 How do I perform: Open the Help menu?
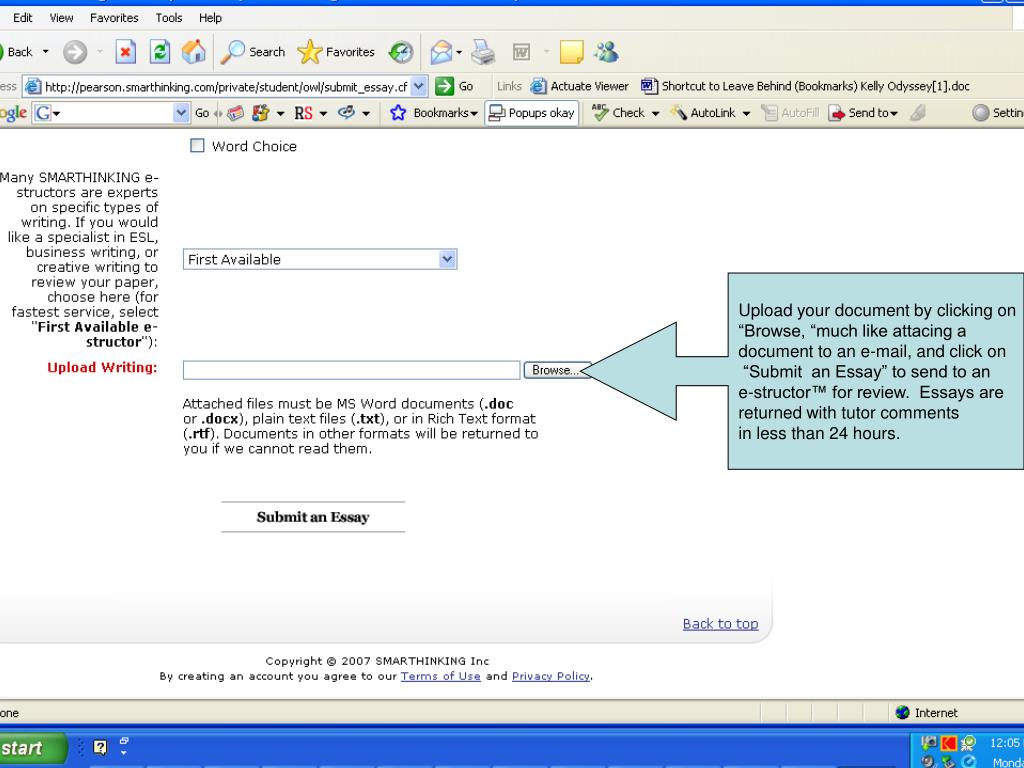click(210, 18)
